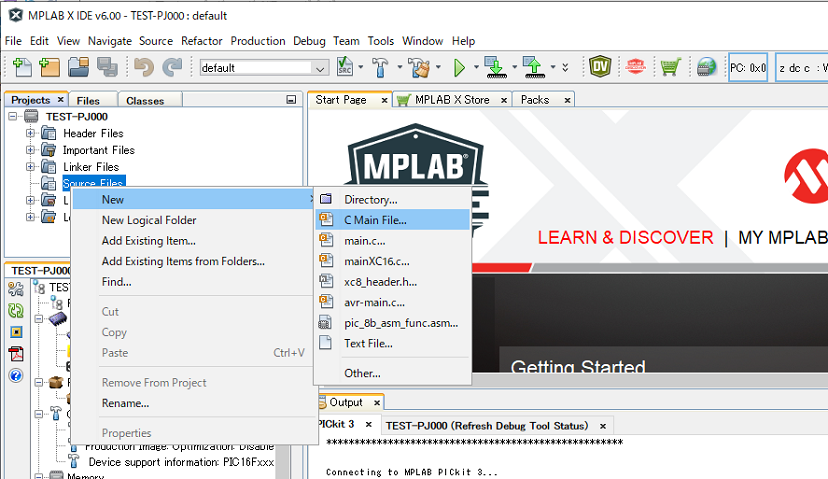Click the New Project toolbar icon
This screenshot has width=828, height=479.
(50, 67)
